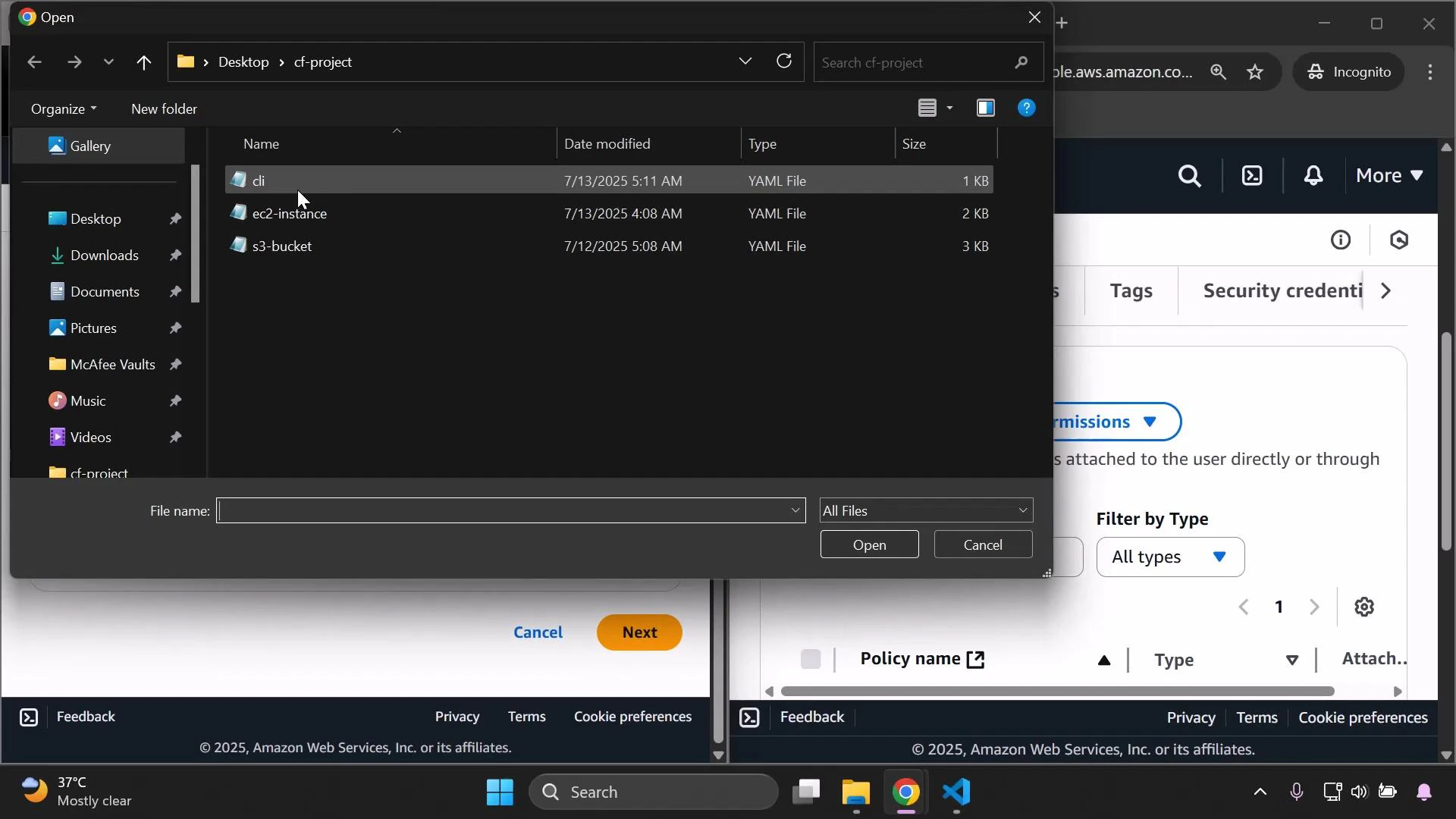Open the CloudShell terminal in AWS console
The height and width of the screenshot is (819, 1456).
pyautogui.click(x=1251, y=175)
